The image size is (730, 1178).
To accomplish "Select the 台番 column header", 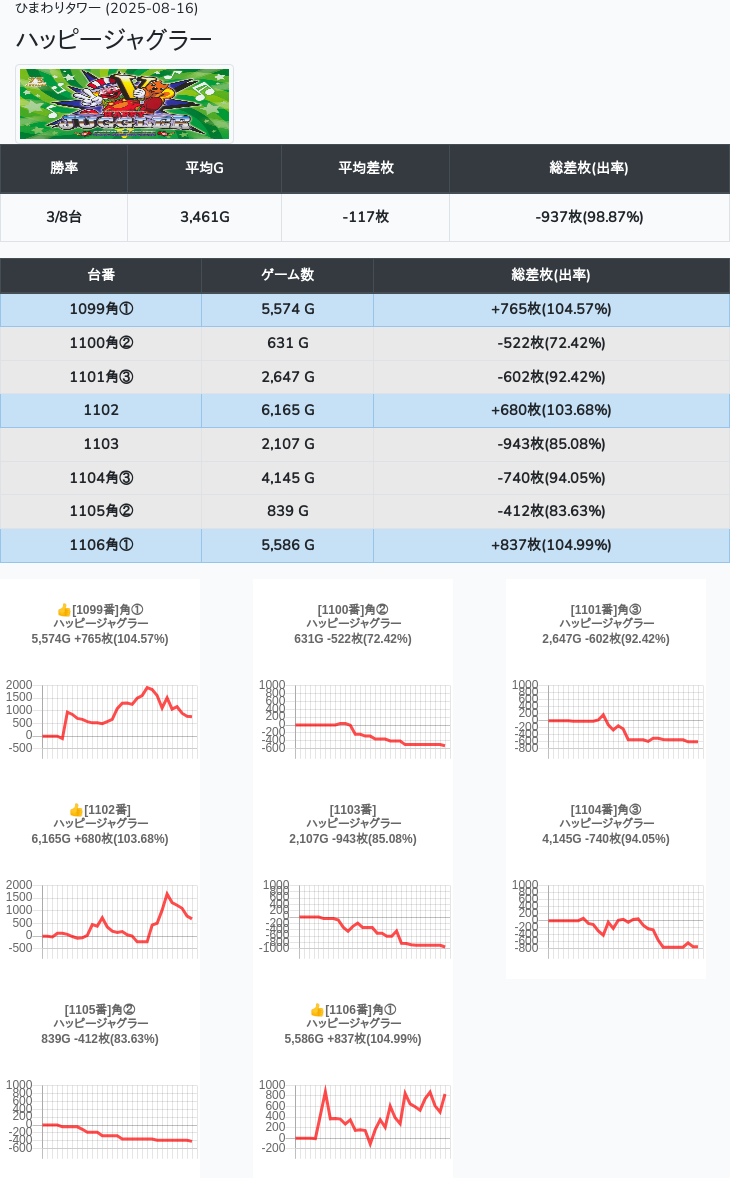I will [101, 275].
